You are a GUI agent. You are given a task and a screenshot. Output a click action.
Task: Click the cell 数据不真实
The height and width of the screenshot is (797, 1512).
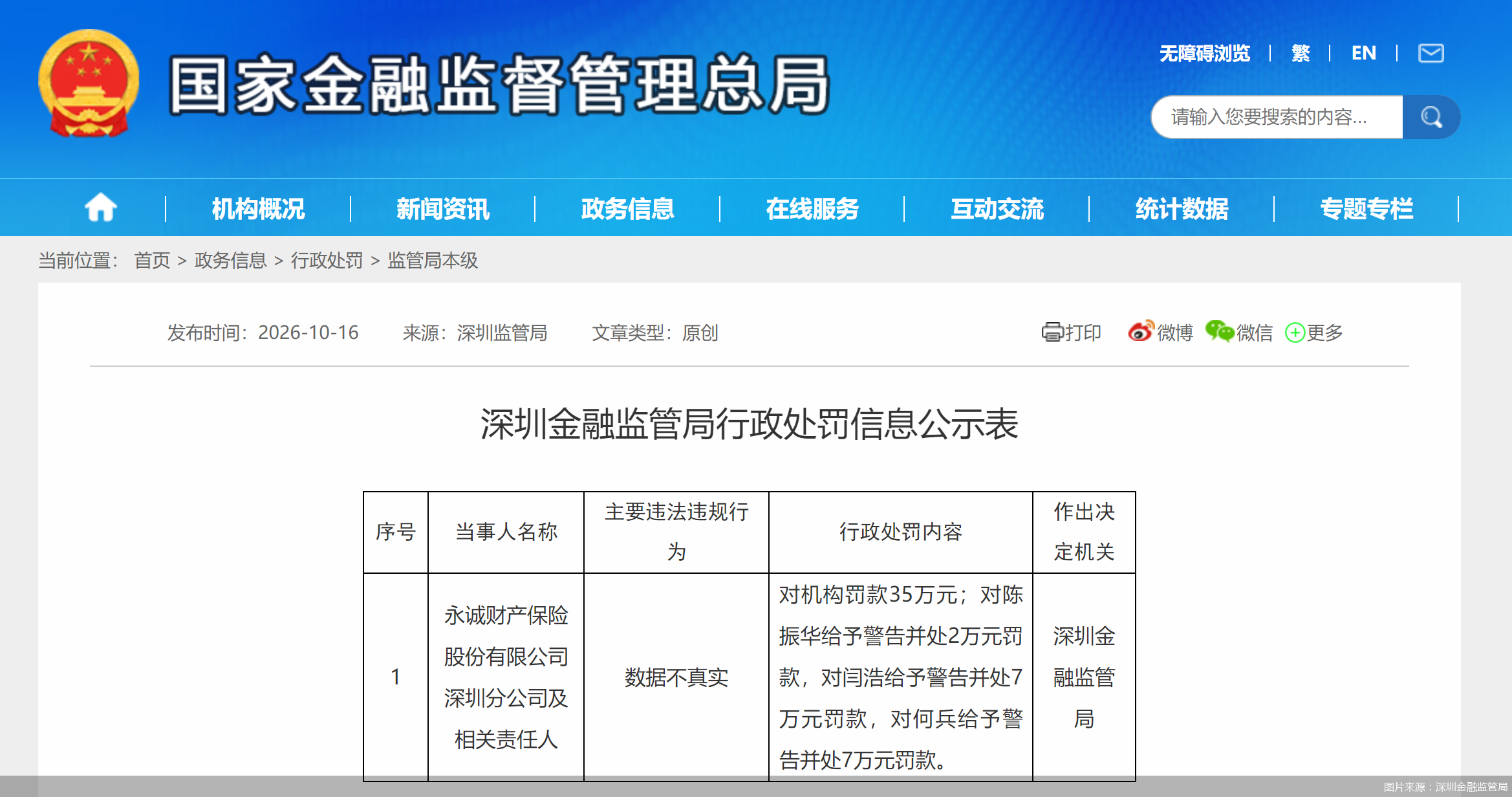coord(676,677)
